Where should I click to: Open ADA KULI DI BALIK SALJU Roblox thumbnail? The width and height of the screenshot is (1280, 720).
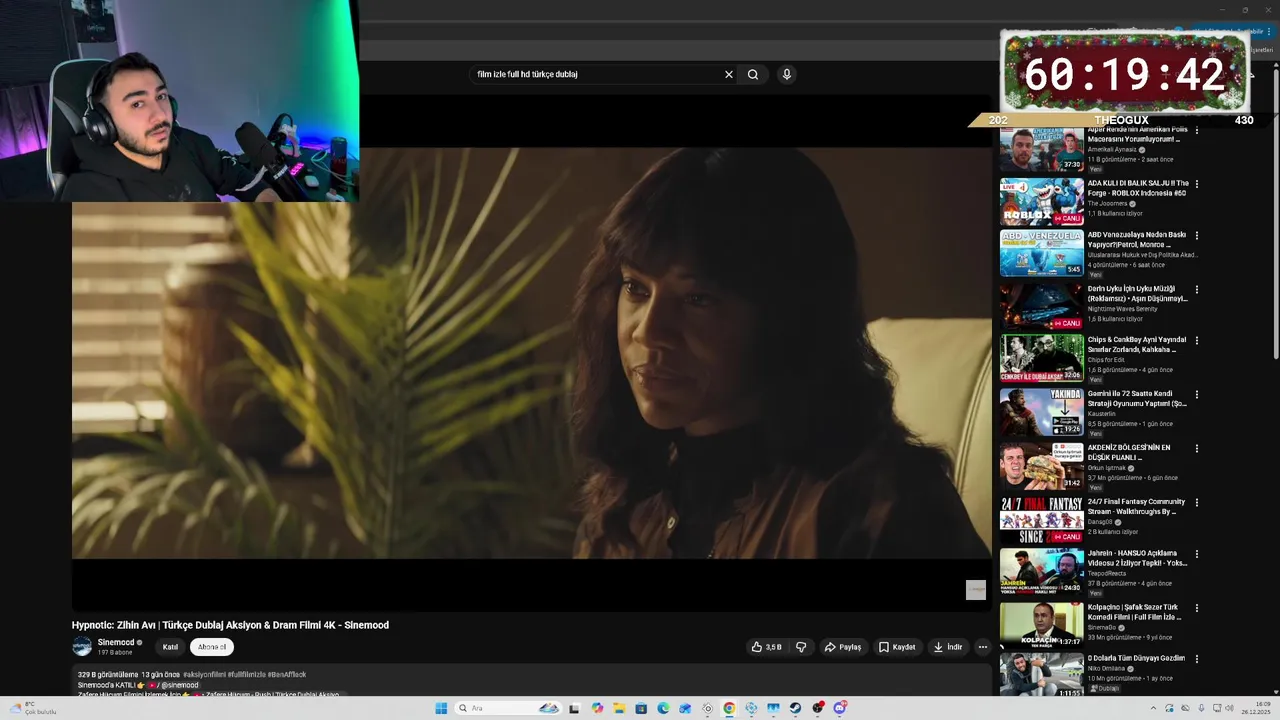tap(1041, 201)
